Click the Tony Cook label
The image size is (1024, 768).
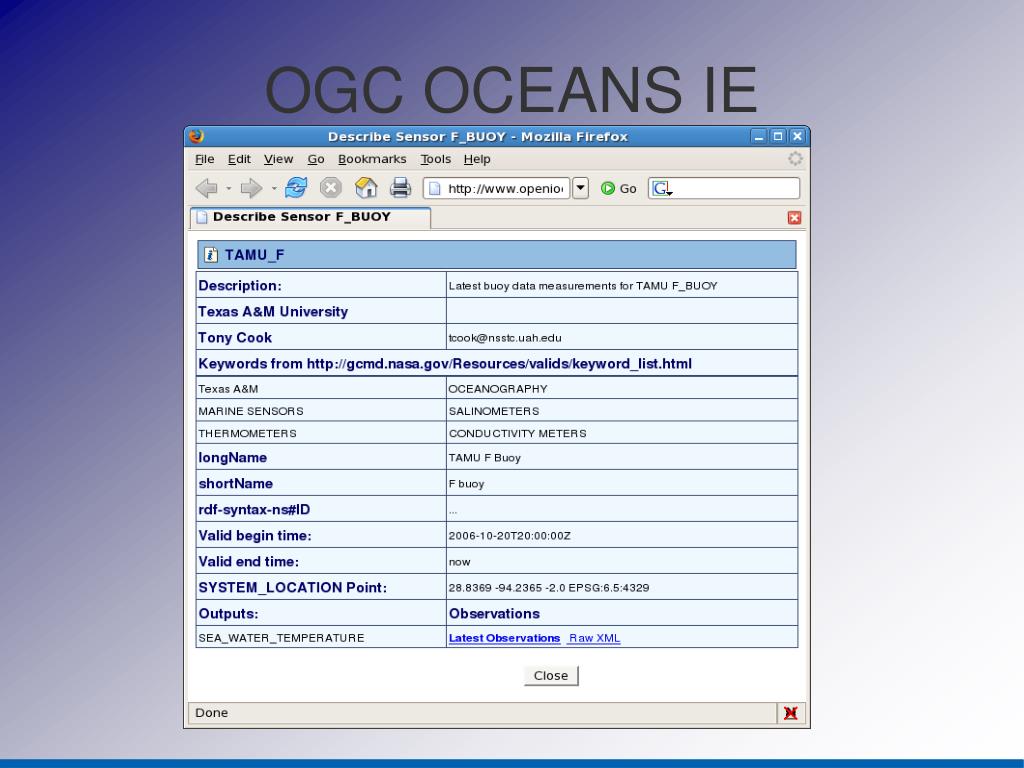(235, 338)
